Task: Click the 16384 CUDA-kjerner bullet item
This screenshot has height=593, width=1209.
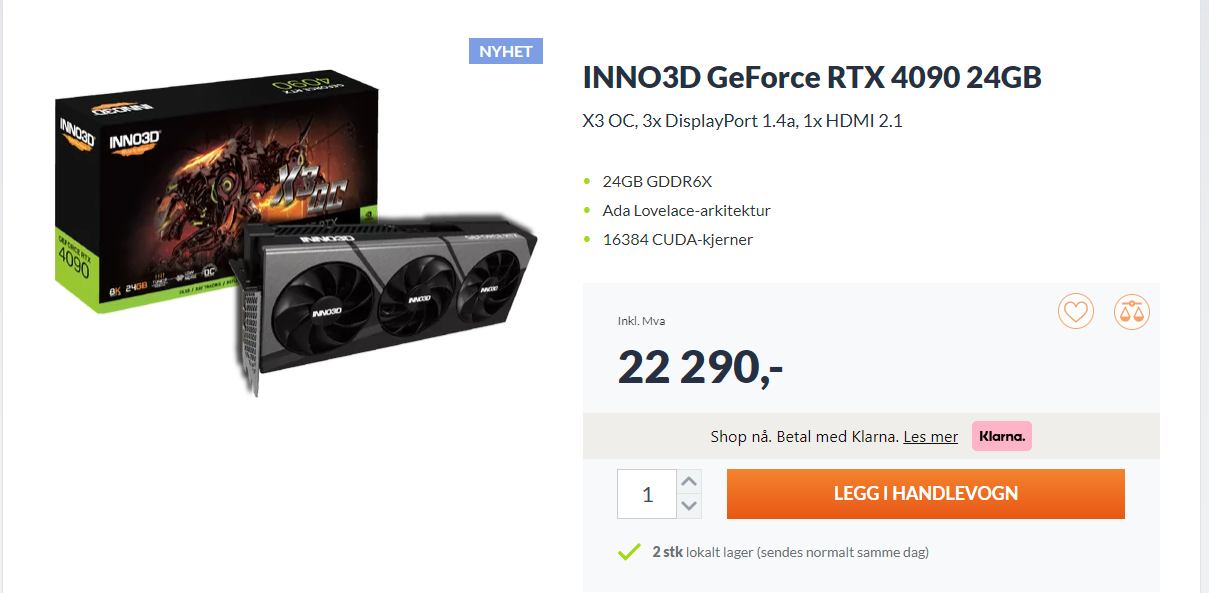Action: pyautogui.click(x=677, y=240)
